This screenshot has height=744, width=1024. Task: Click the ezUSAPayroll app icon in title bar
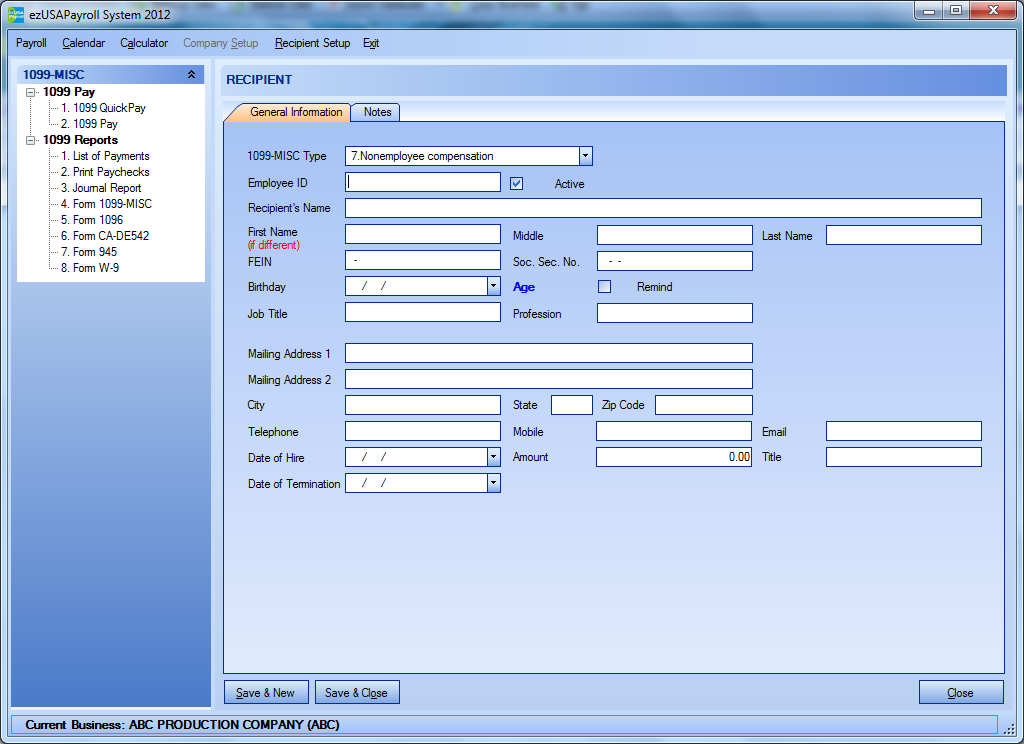tap(15, 14)
